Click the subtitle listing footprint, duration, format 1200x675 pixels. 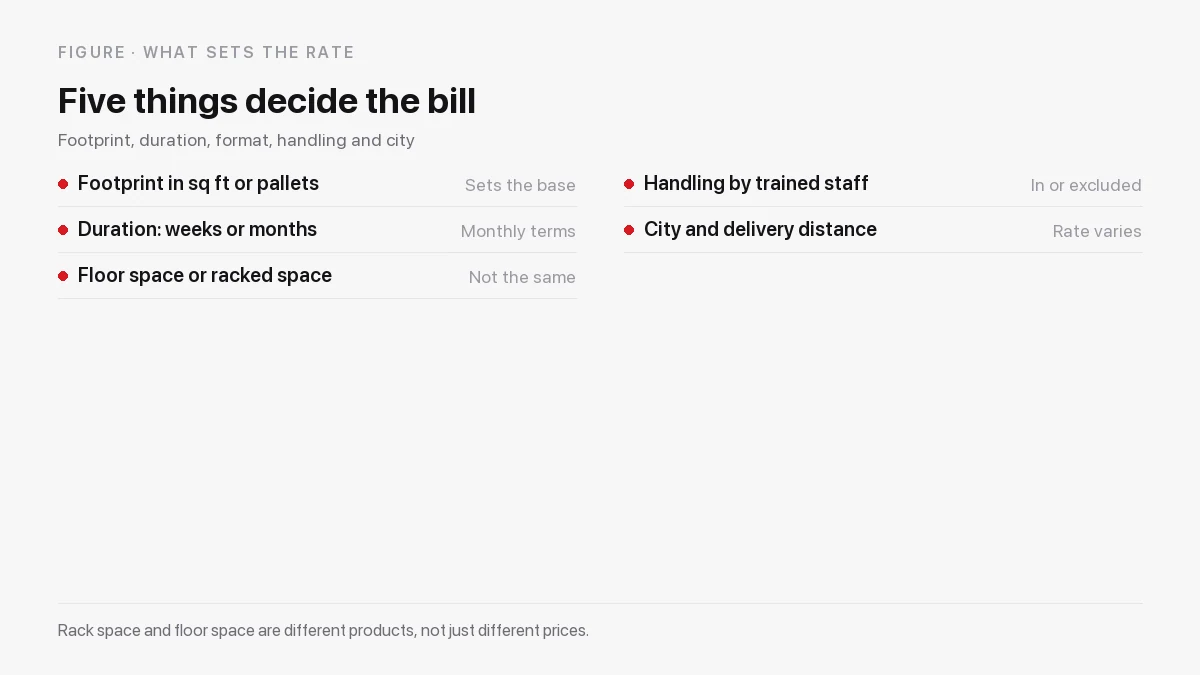[x=236, y=140]
